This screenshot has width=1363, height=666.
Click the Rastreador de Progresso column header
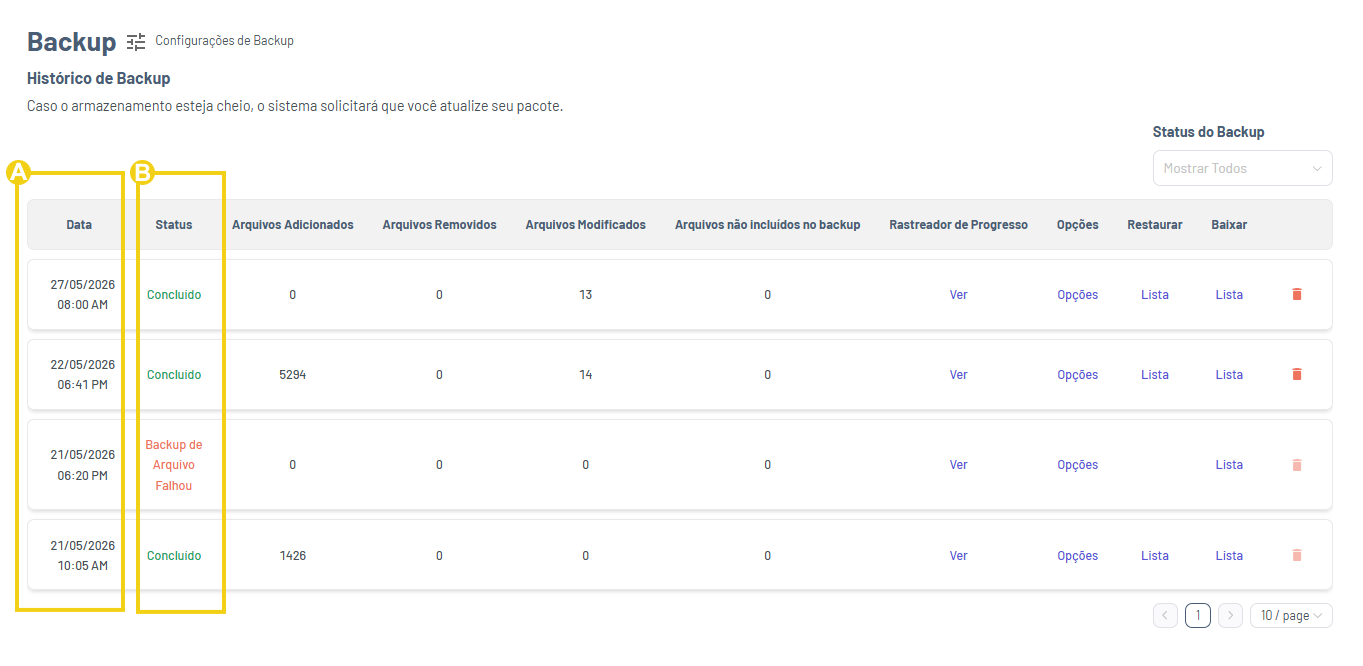(x=958, y=225)
